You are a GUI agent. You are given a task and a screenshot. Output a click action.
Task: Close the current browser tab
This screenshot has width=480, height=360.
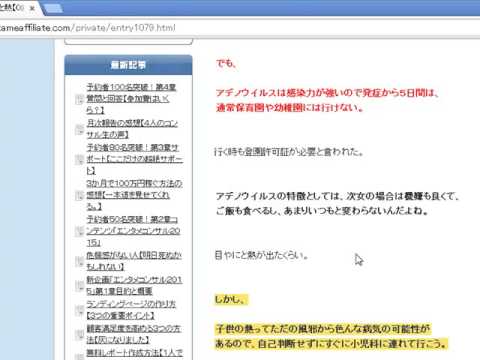click(x=32, y=8)
